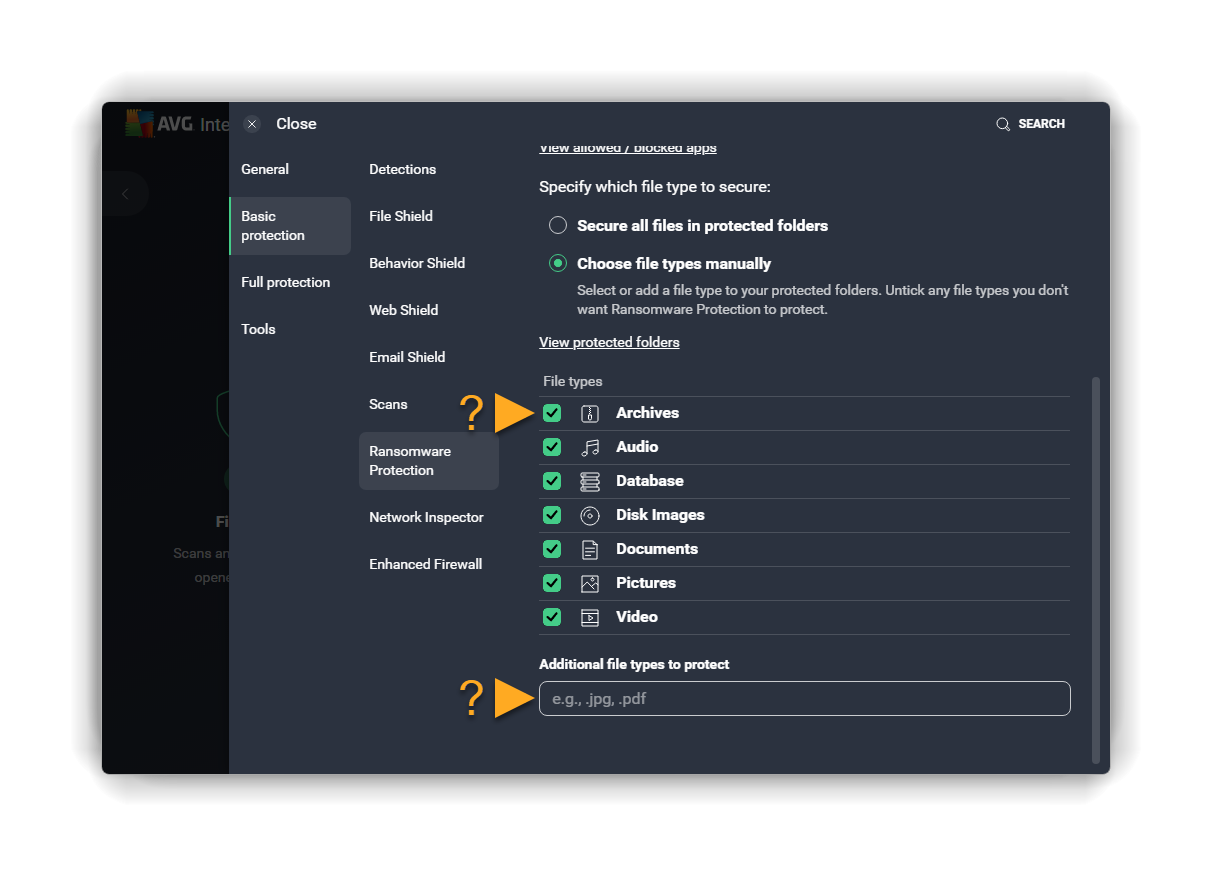Click the Video file type icon

(x=590, y=617)
